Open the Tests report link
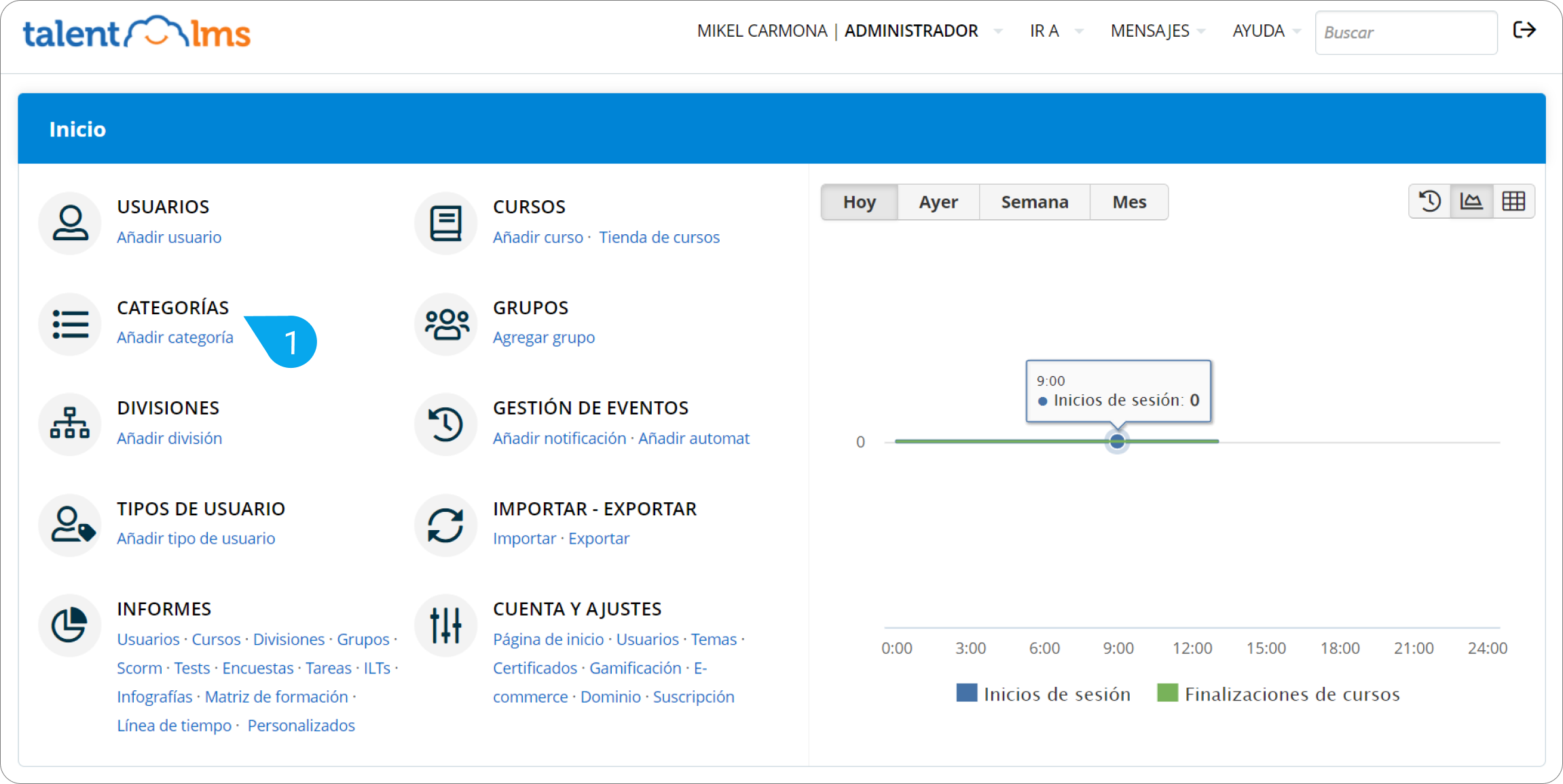This screenshot has height=784, width=1563. [x=192, y=668]
